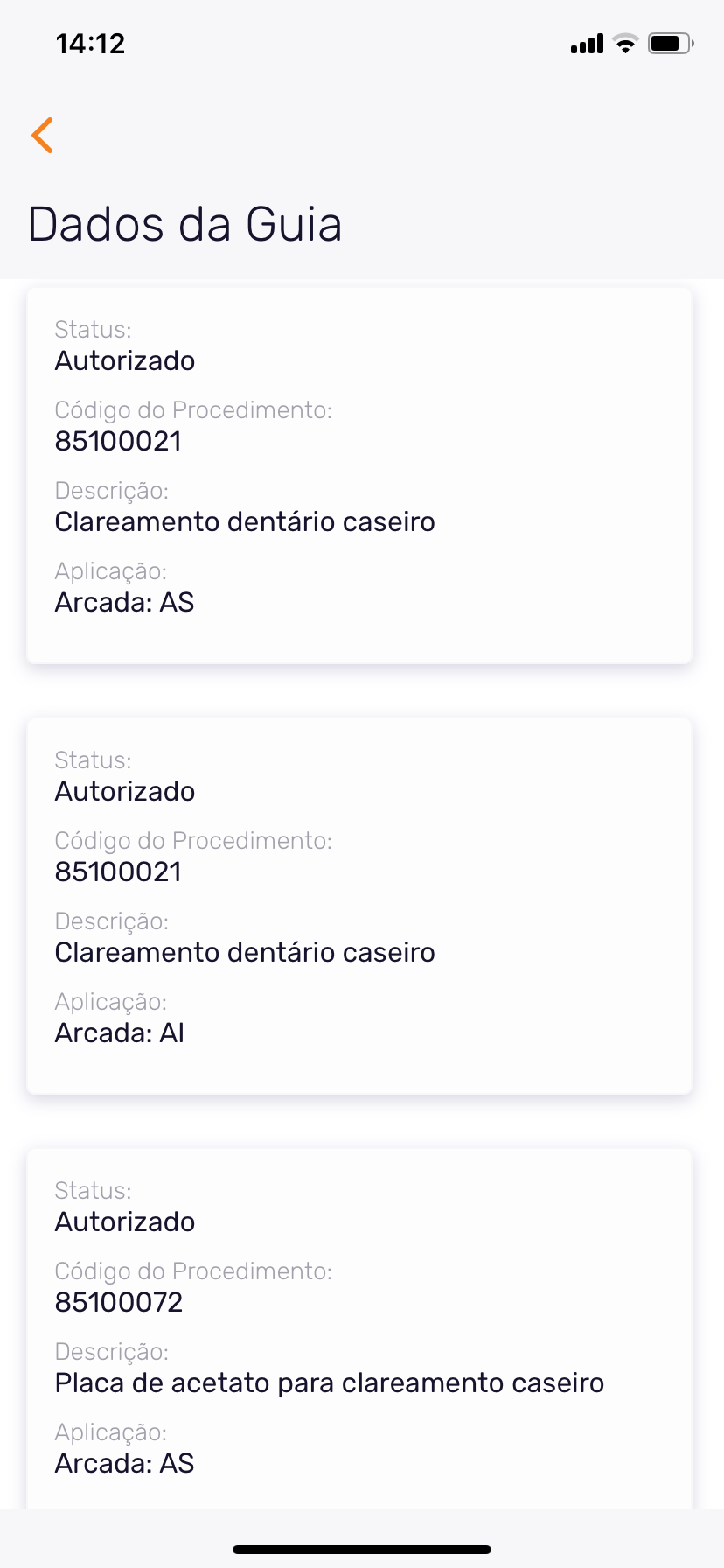
Task: Tap the battery indicator icon
Action: (670, 44)
